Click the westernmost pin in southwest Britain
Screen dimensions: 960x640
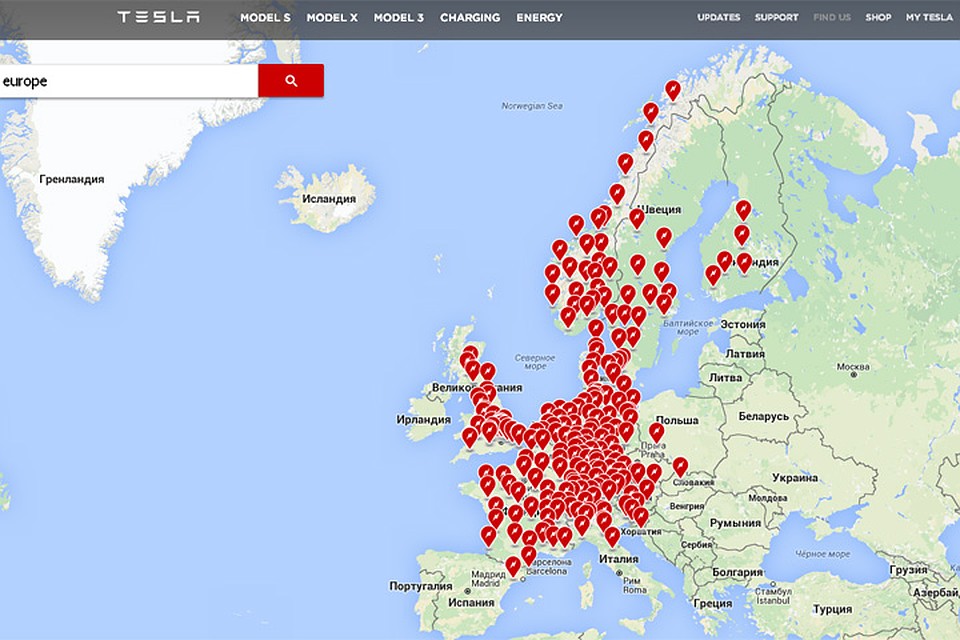click(469, 437)
